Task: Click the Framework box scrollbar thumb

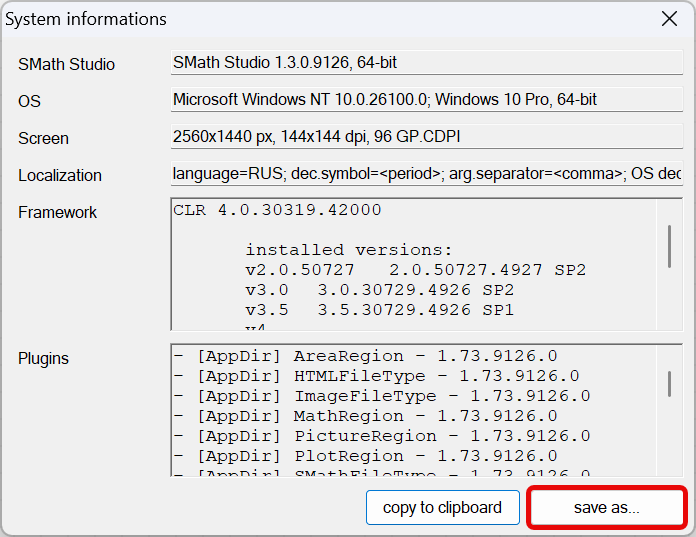Action: 669,246
